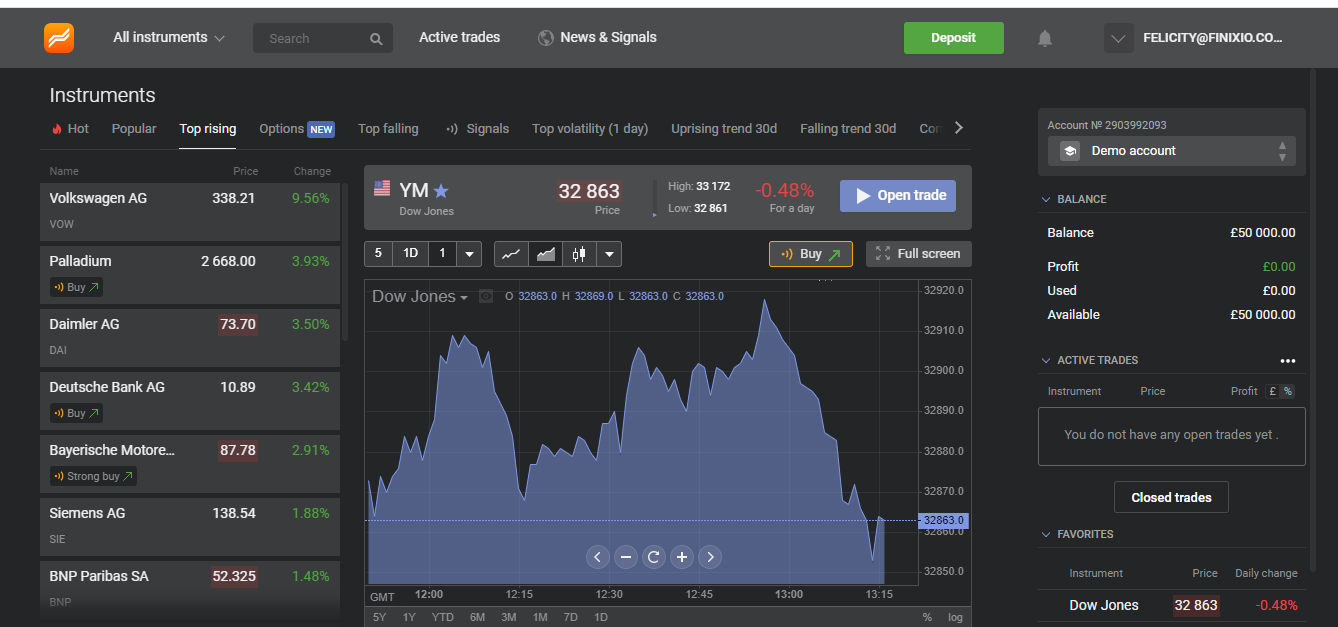
Task: Click the search magnifier icon
Action: coord(376,39)
